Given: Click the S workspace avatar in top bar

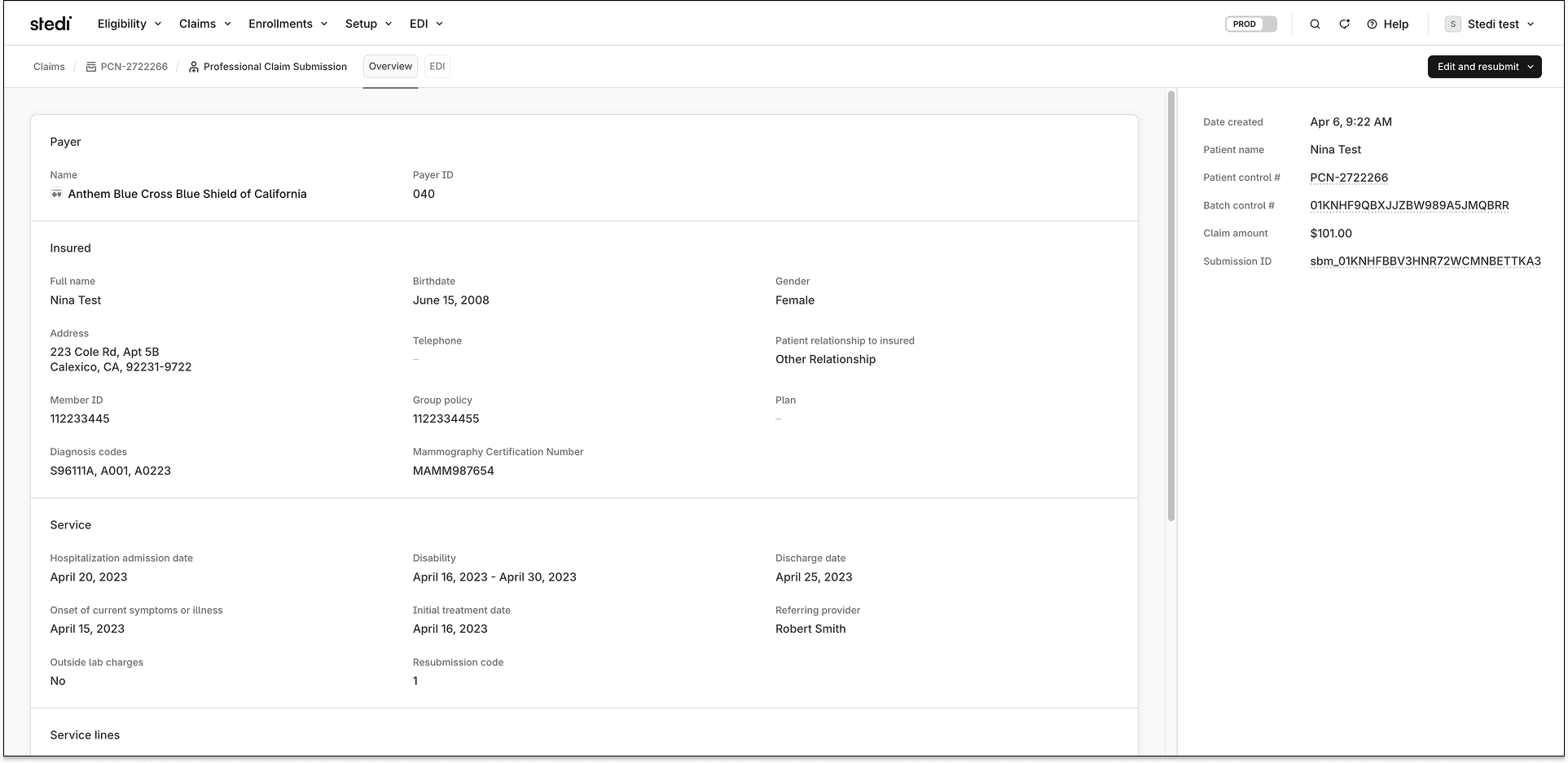Looking at the screenshot, I should pos(1453,24).
